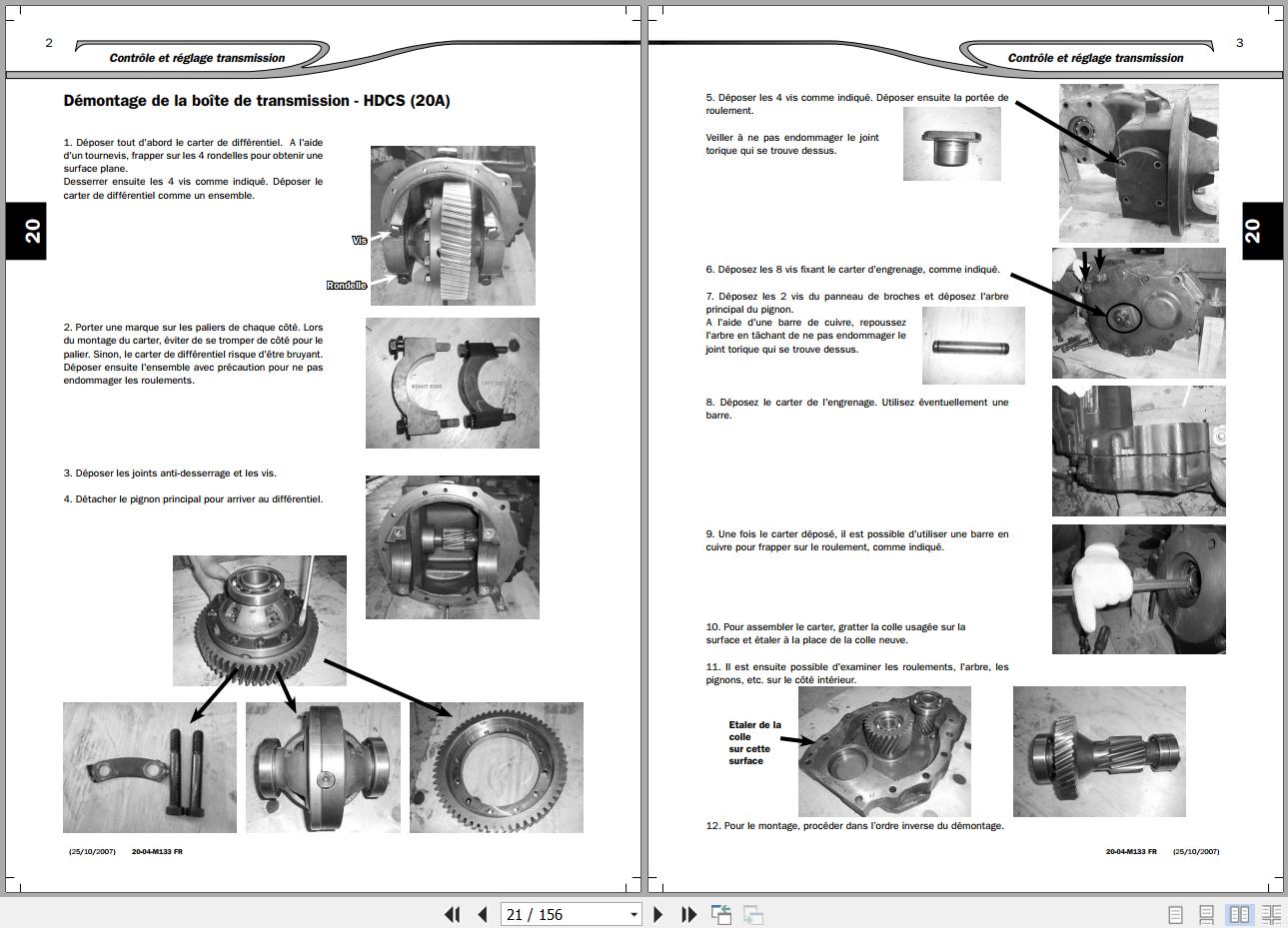Image resolution: width=1288 pixels, height=928 pixels.
Task: Click the differential gear assembly photo
Action: click(x=260, y=620)
